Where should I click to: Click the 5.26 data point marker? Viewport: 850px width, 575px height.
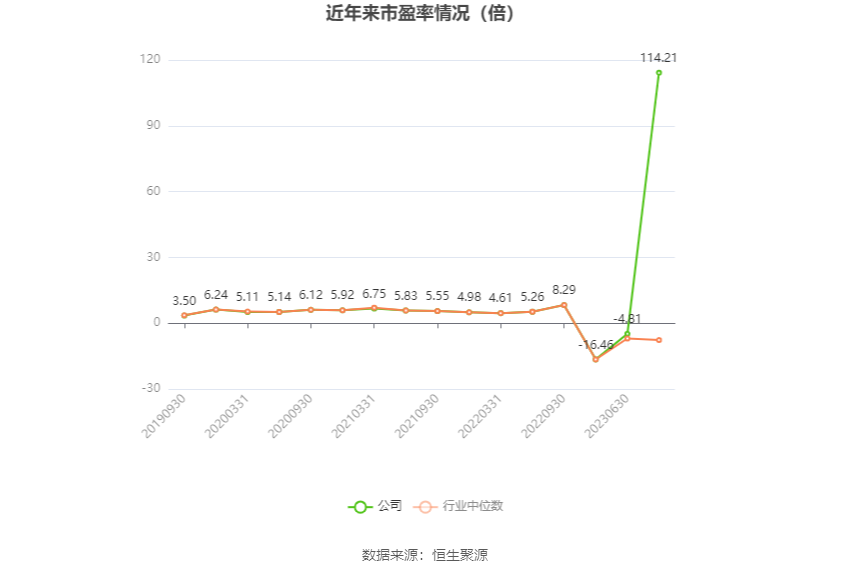532,312
